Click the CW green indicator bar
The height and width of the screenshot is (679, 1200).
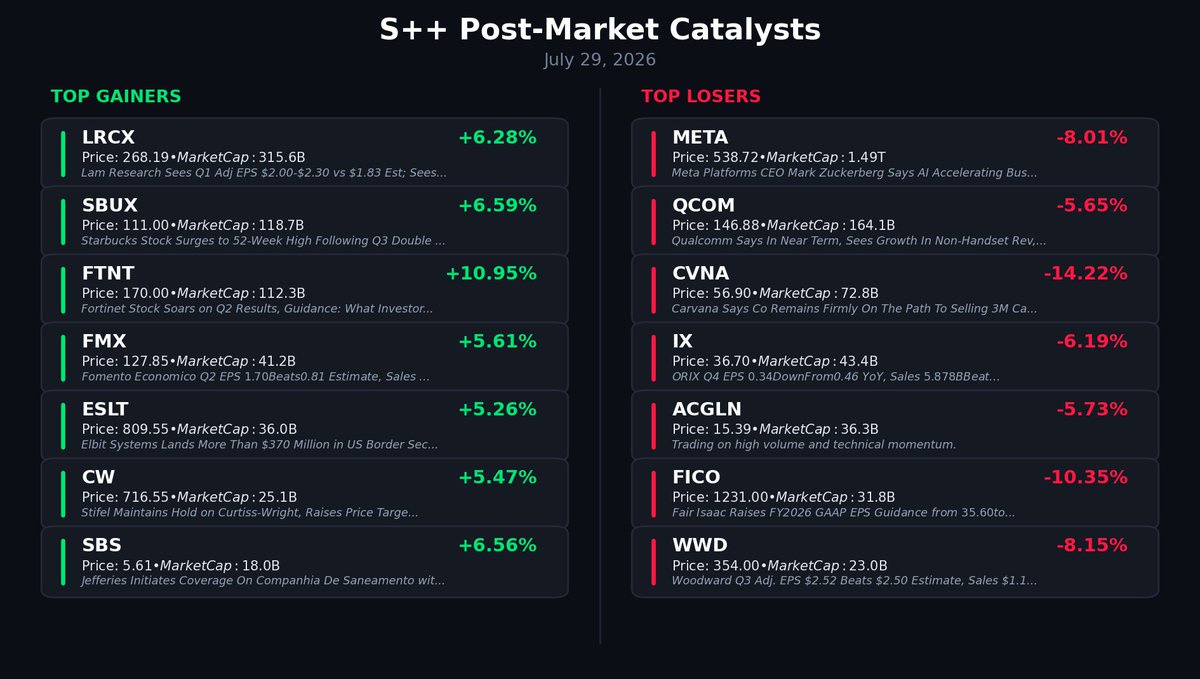click(x=62, y=493)
